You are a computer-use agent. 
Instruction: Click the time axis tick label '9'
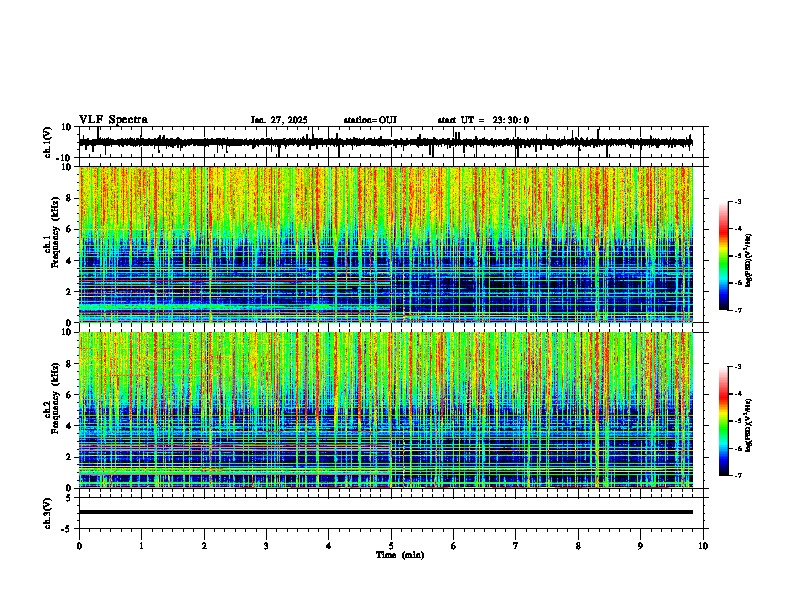tap(640, 546)
